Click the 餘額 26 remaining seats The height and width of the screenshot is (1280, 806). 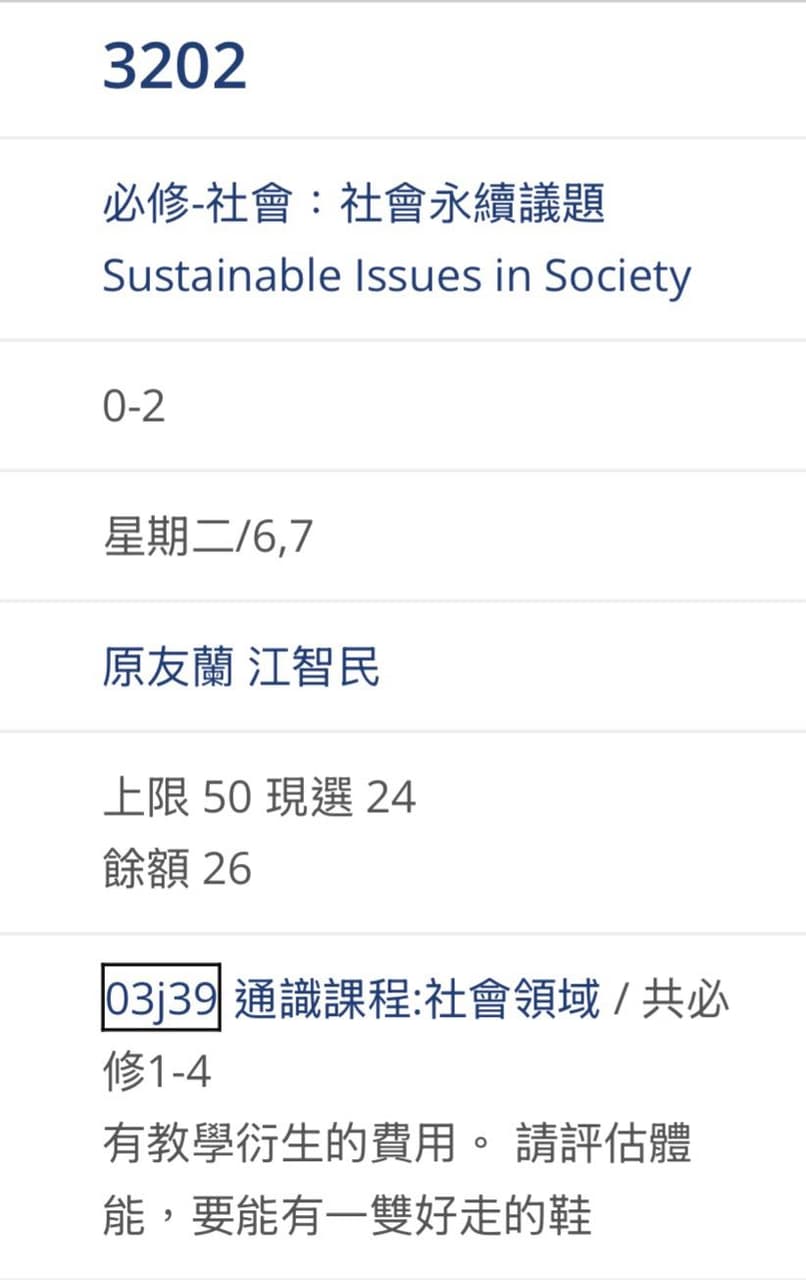pos(177,868)
